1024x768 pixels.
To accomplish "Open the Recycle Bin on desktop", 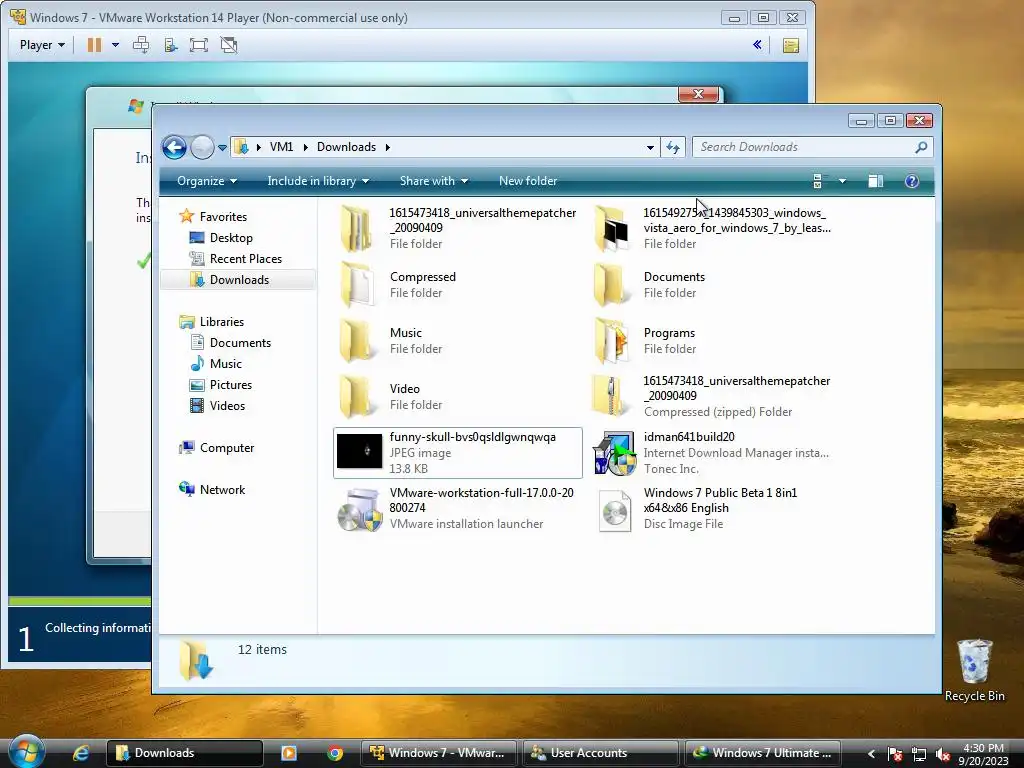I will [x=974, y=670].
